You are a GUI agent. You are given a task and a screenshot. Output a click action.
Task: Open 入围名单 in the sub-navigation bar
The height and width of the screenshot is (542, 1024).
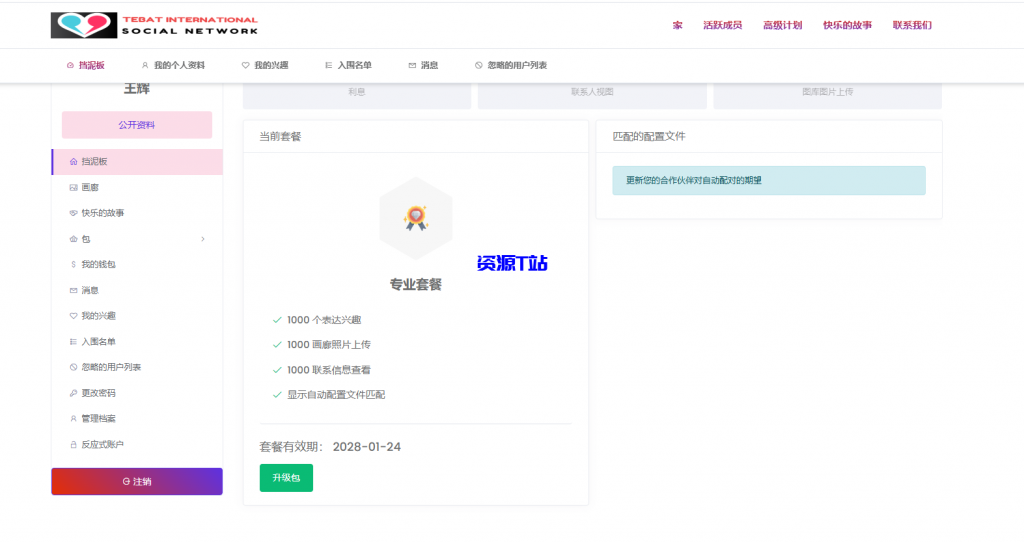coord(349,65)
